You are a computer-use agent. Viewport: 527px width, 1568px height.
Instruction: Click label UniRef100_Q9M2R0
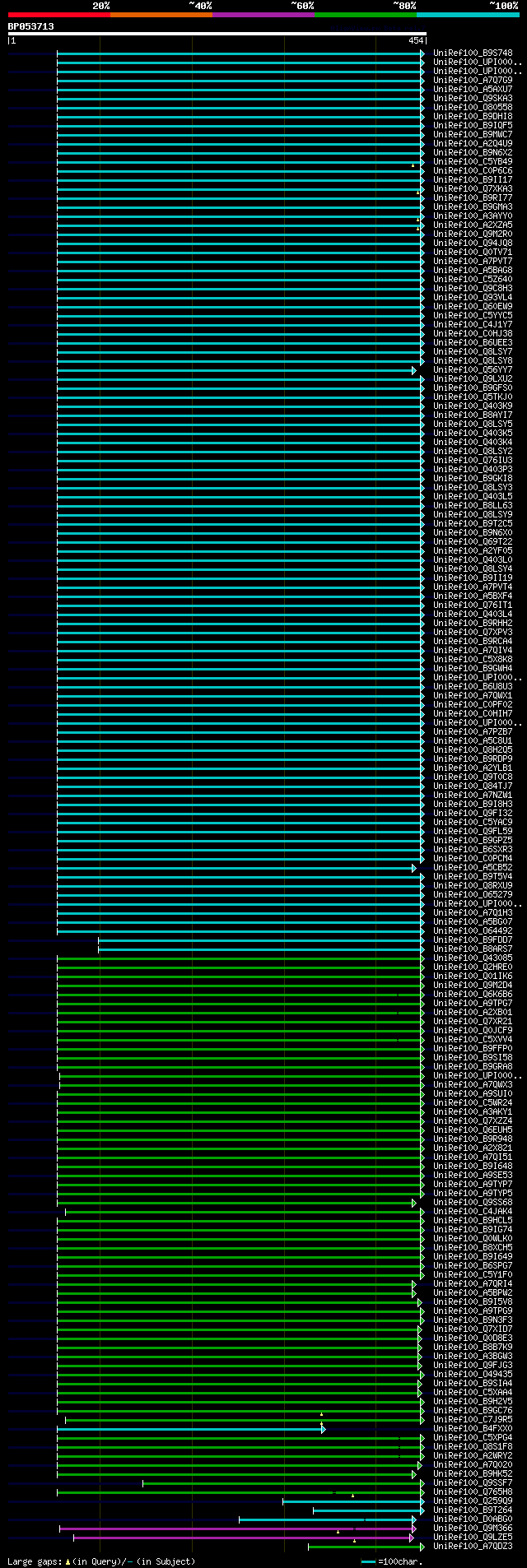click(x=473, y=234)
